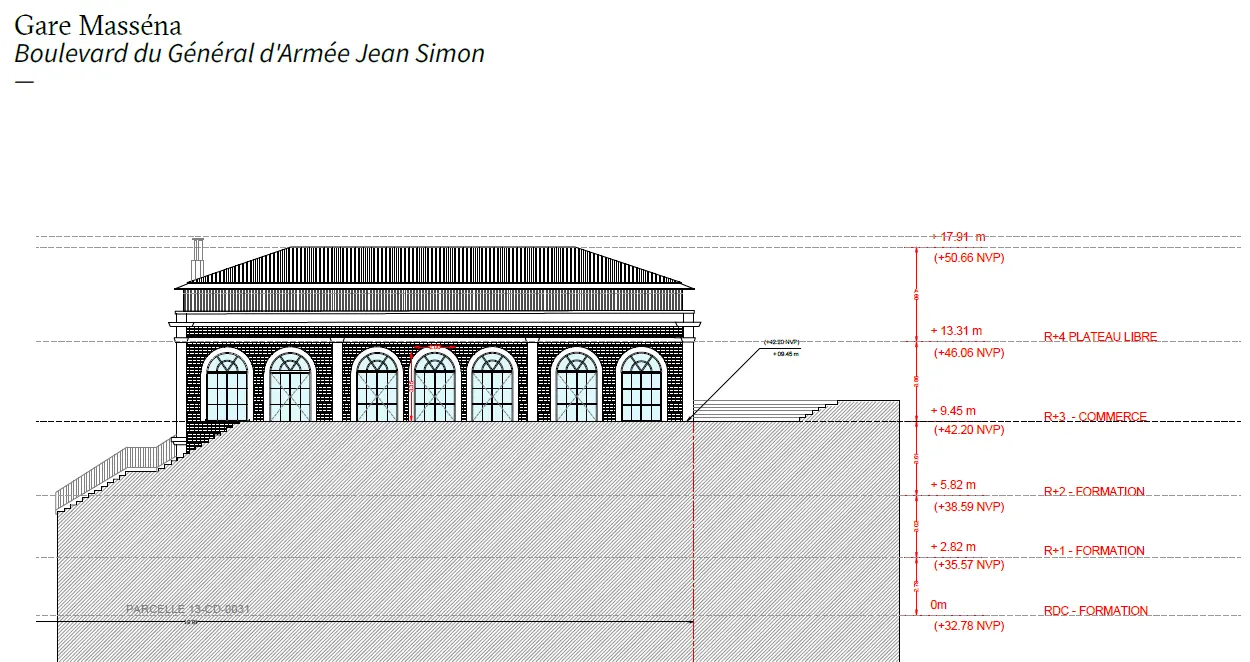Click the "+ 13.31 m" height label

pos(956,331)
